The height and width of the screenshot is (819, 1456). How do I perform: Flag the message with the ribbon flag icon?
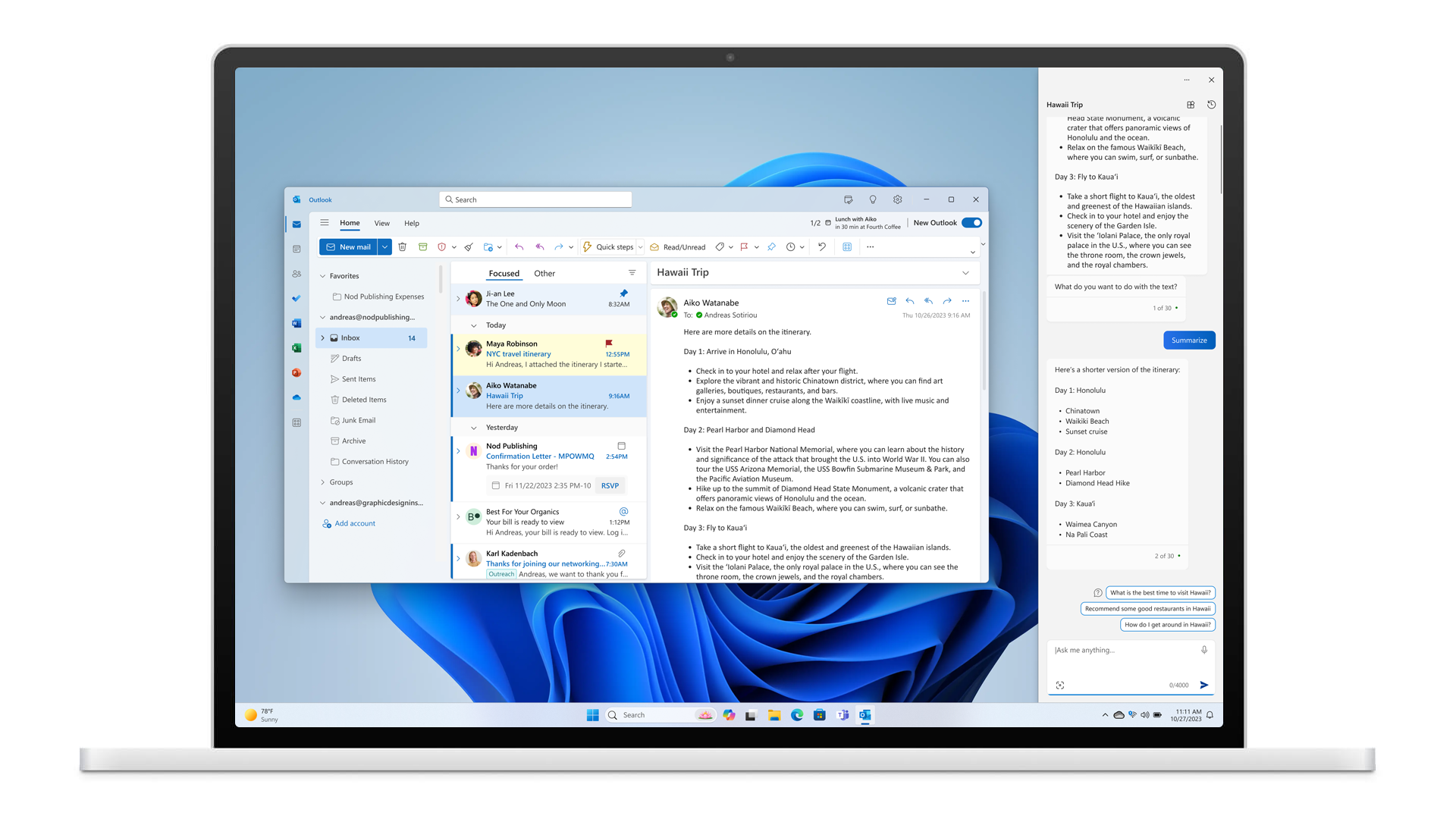[x=745, y=247]
